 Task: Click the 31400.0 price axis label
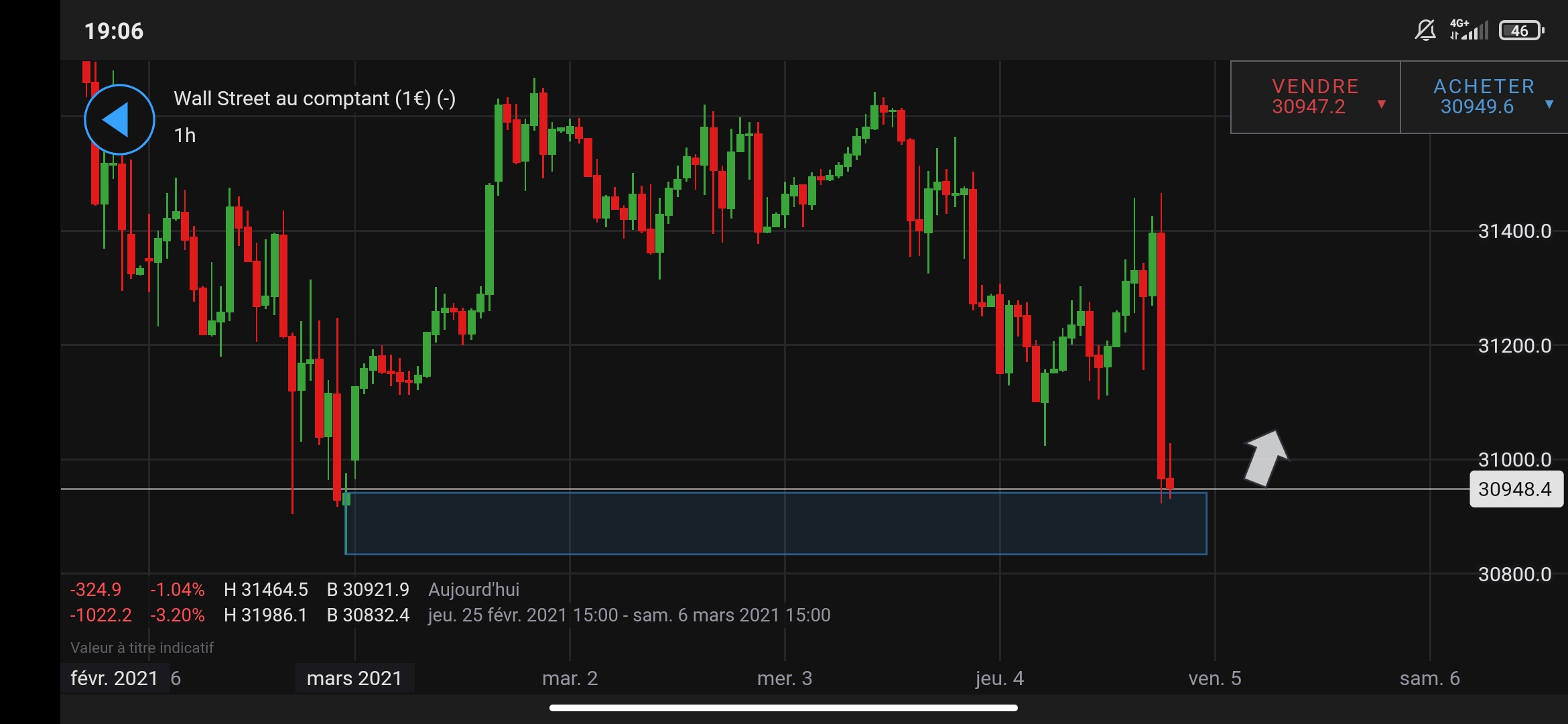[1514, 231]
